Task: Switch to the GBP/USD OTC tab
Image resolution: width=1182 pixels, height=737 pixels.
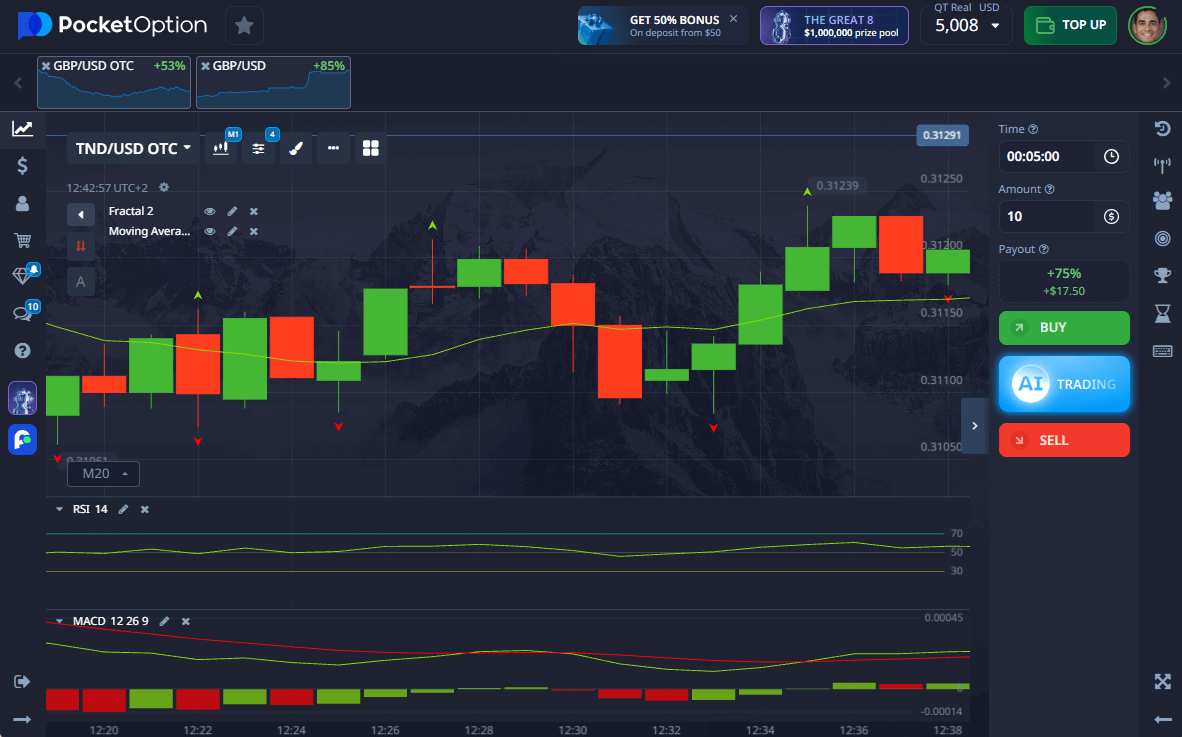Action: coord(113,82)
